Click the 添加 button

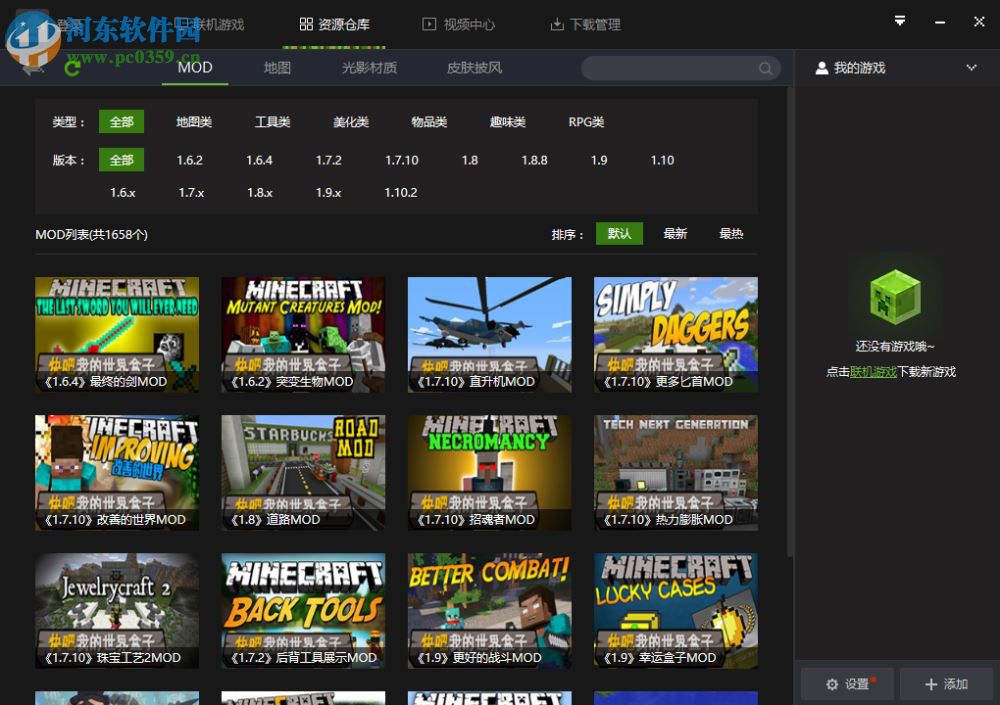[946, 684]
